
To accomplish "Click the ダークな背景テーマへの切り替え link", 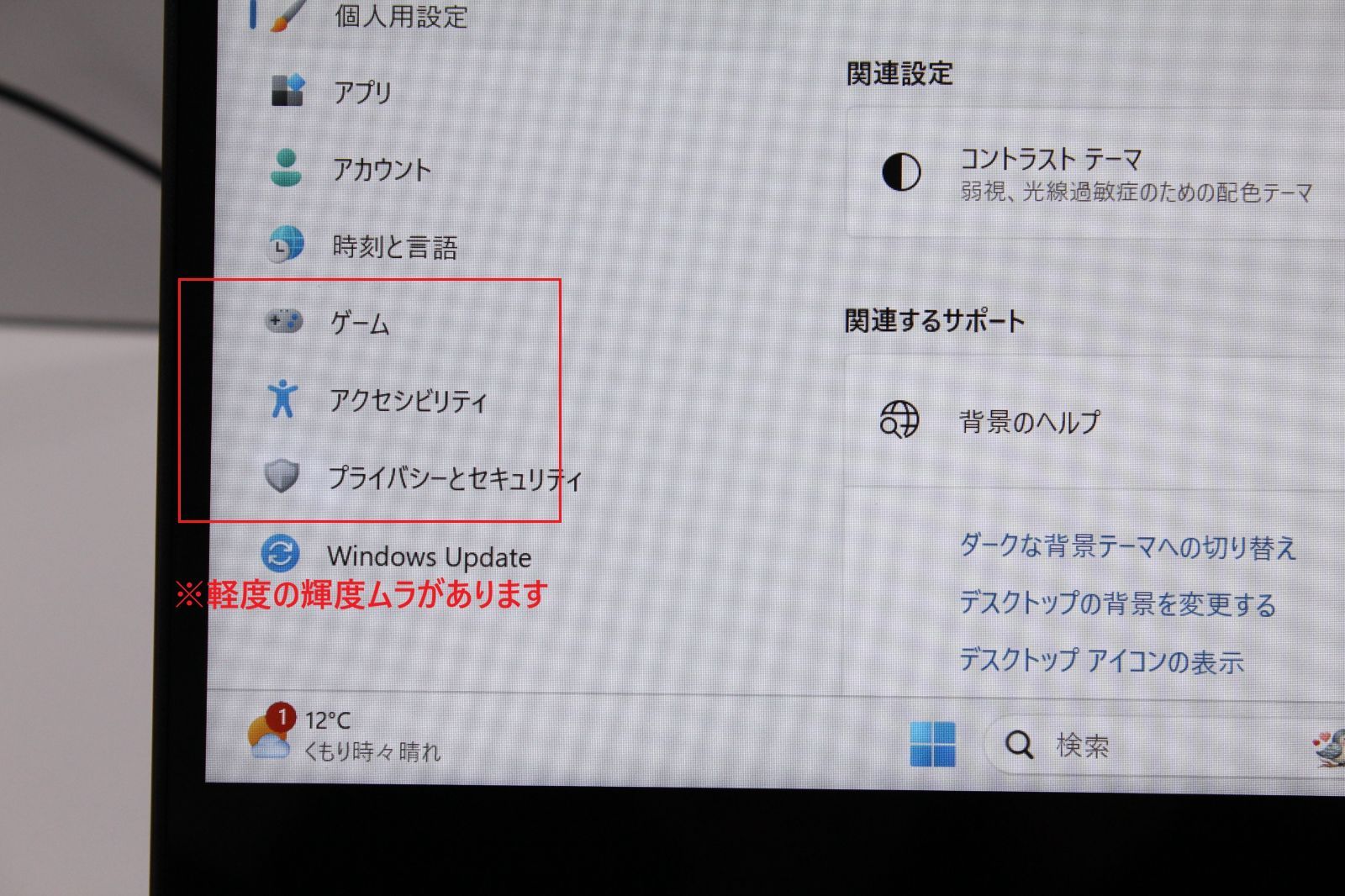I will click(1128, 546).
